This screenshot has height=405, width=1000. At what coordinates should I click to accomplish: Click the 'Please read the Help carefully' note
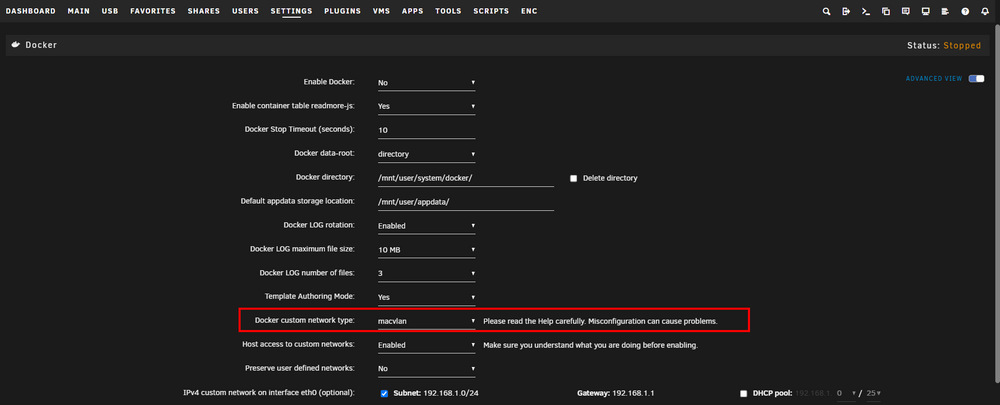coord(600,321)
